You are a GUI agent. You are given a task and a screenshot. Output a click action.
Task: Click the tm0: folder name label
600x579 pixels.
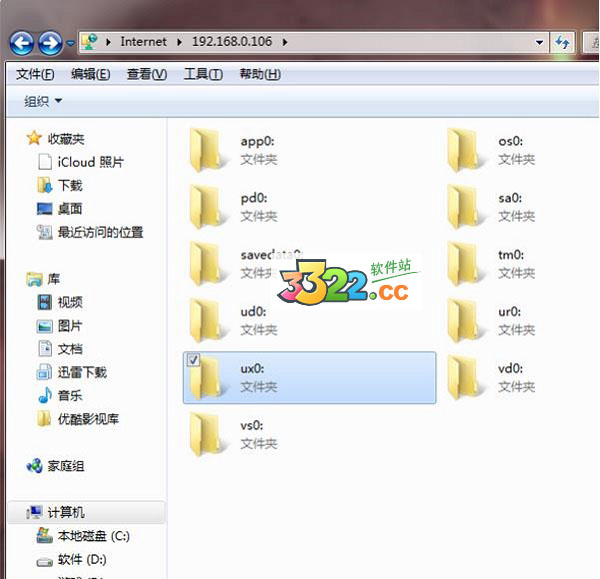511,255
